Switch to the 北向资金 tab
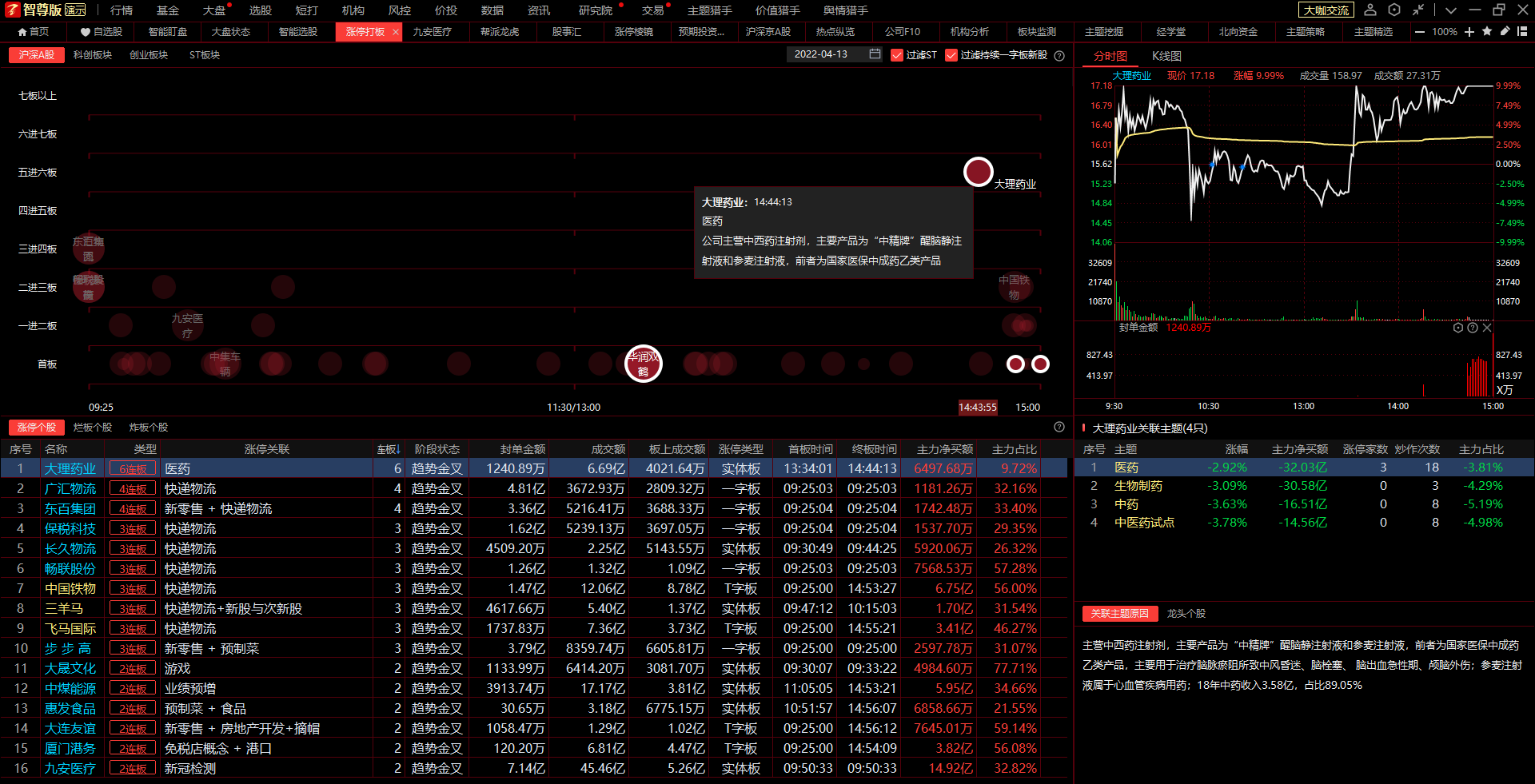The width and height of the screenshot is (1535, 784). point(1238,32)
